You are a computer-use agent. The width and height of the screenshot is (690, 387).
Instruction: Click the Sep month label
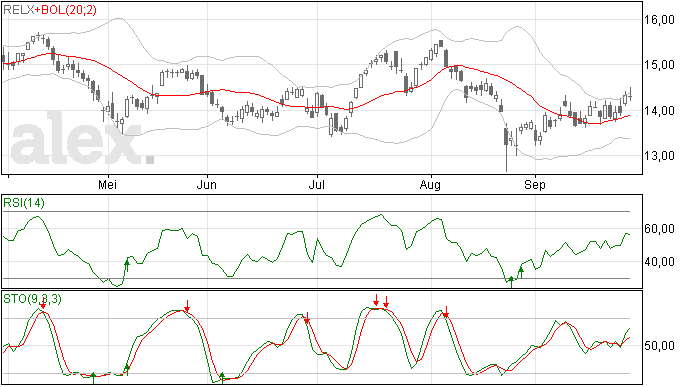(535, 185)
